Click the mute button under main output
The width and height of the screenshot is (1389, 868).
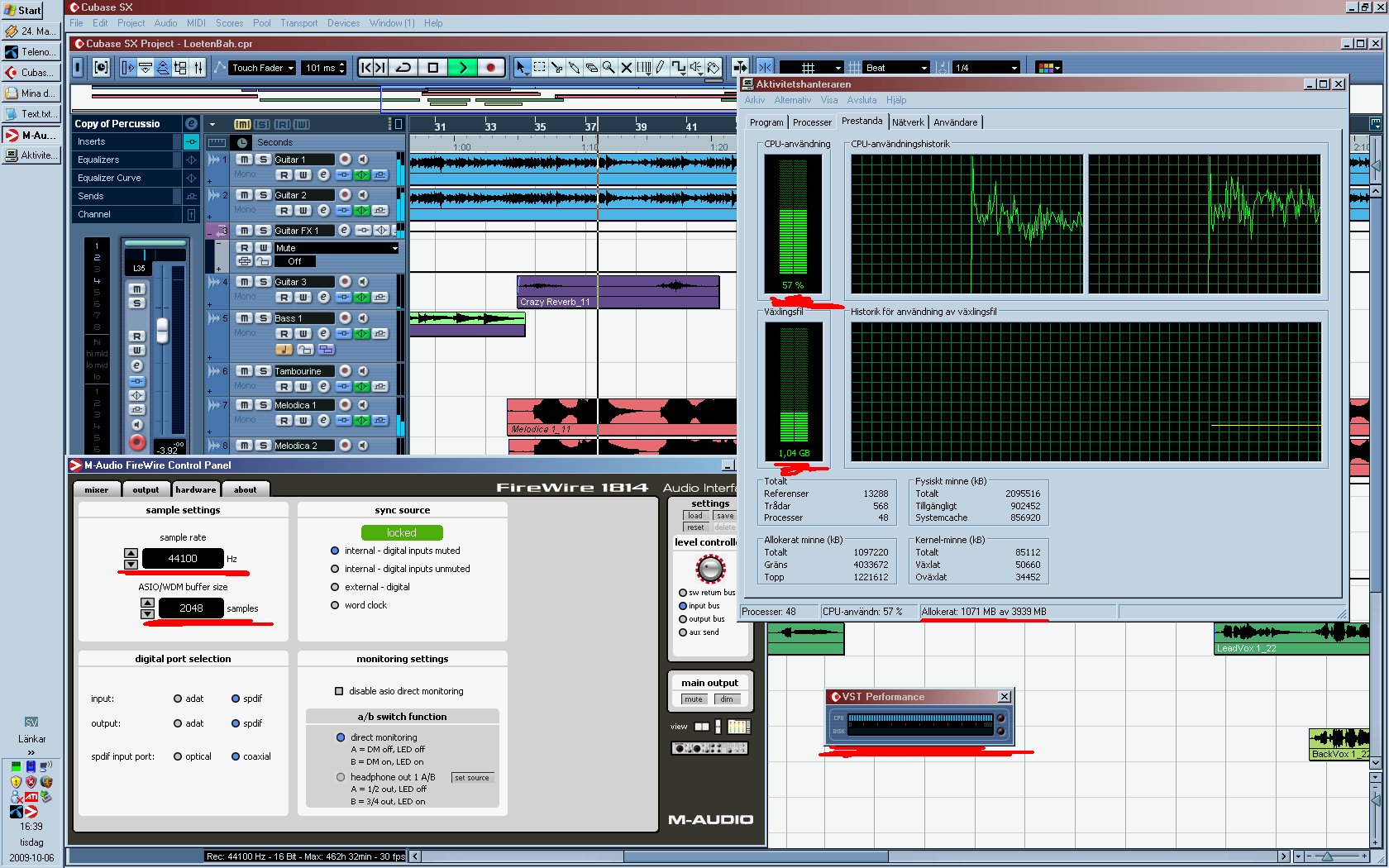693,699
